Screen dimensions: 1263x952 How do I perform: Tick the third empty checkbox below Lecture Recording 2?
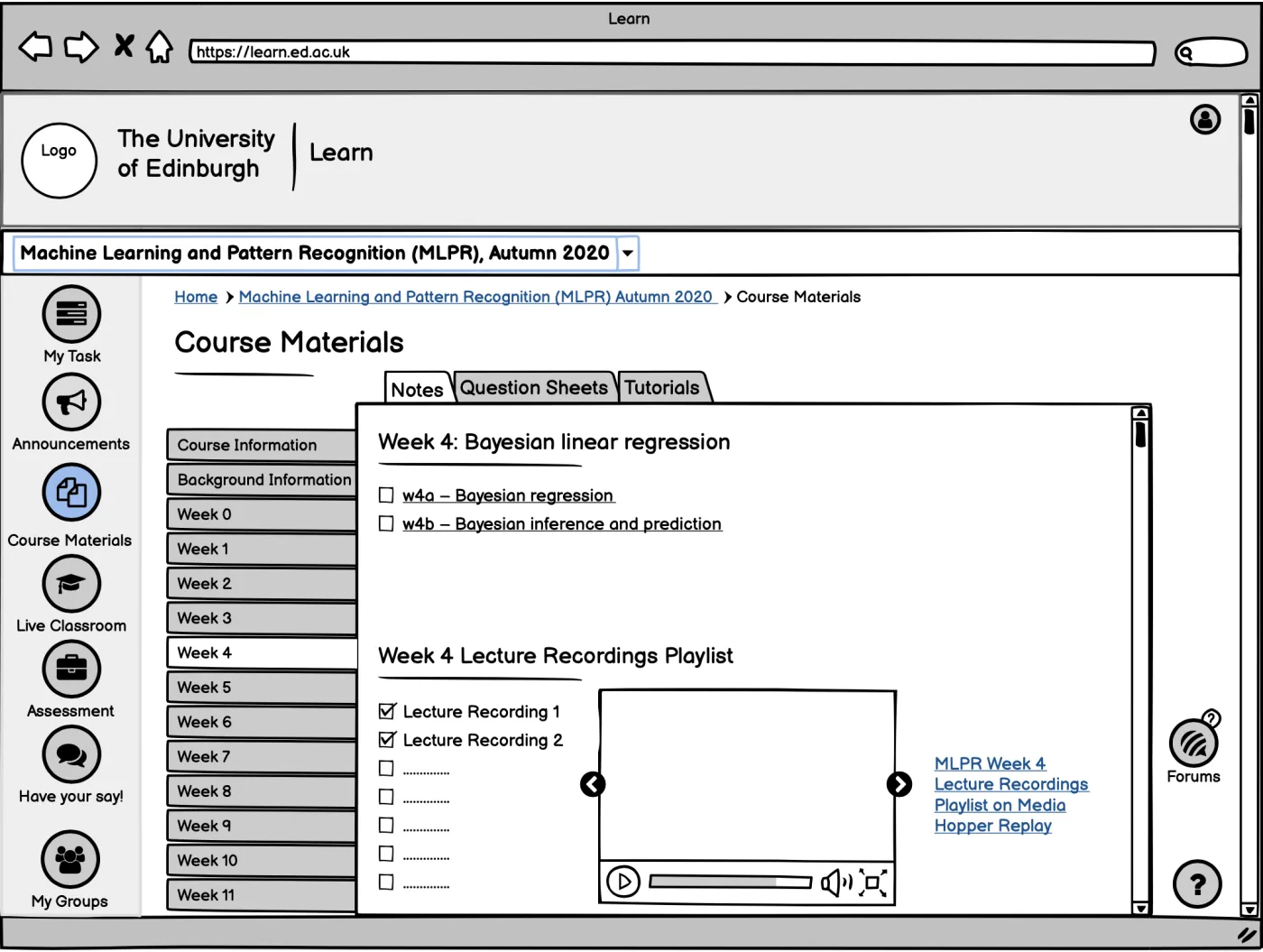pyautogui.click(x=386, y=826)
